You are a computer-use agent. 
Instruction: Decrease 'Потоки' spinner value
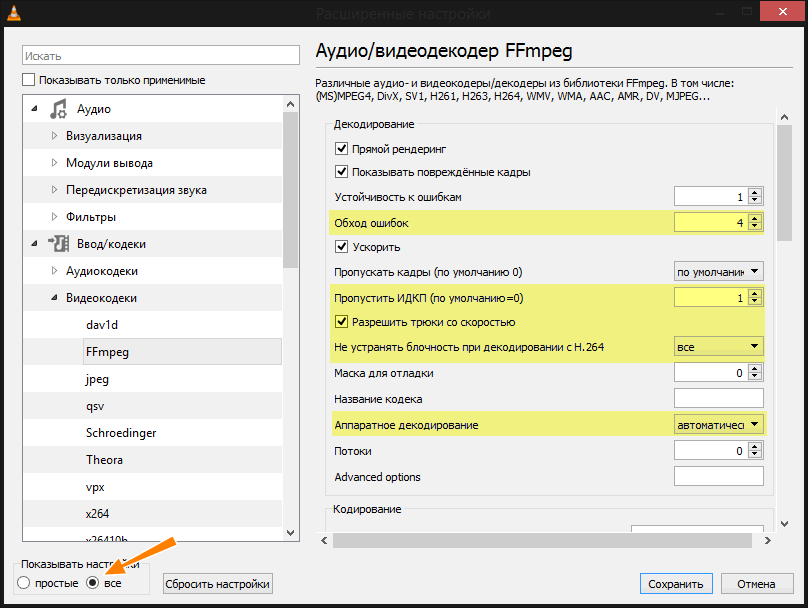(x=755, y=454)
